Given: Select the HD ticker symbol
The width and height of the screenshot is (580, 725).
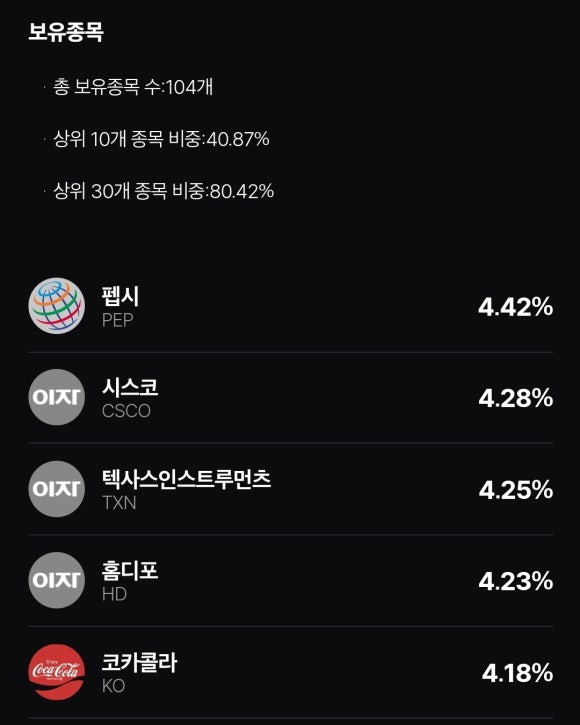Looking at the screenshot, I should pyautogui.click(x=114, y=594).
